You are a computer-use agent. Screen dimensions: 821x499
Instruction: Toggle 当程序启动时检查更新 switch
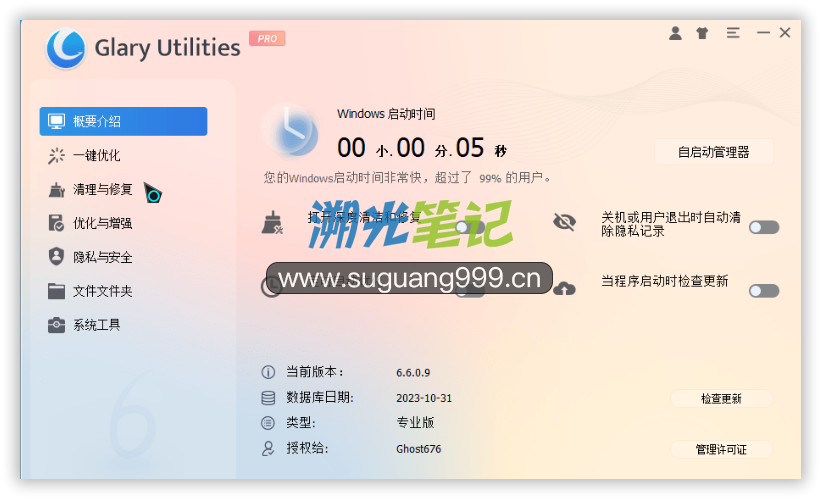point(764,291)
